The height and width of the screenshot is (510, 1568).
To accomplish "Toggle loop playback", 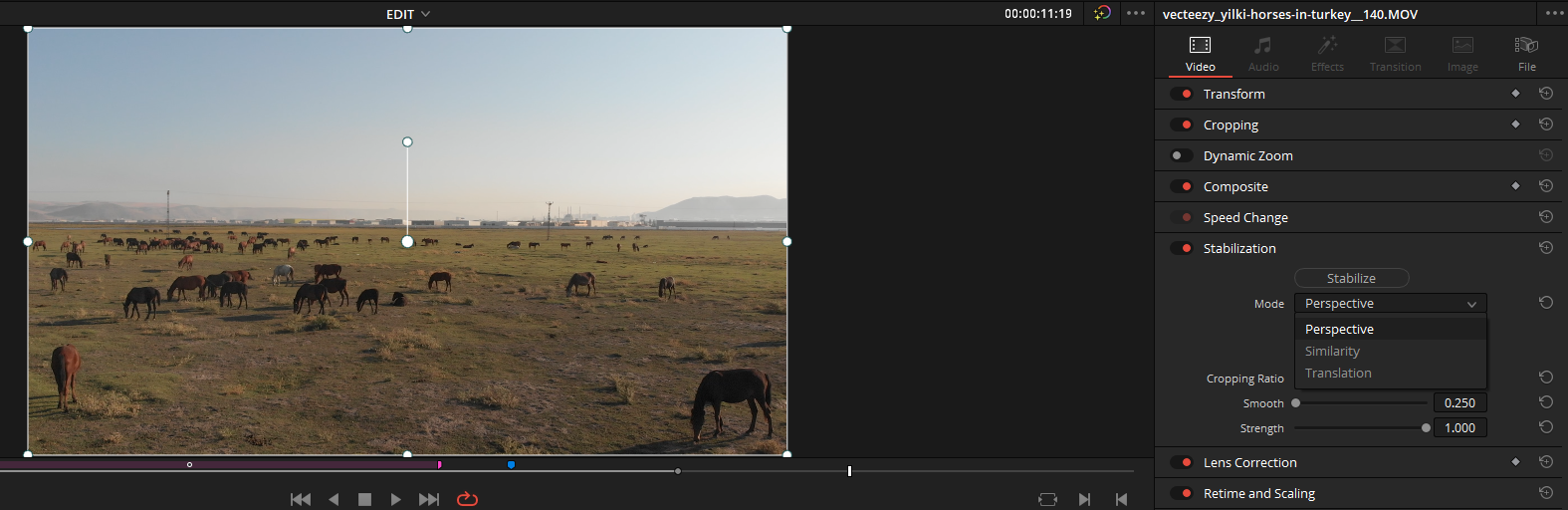I will click(x=467, y=499).
